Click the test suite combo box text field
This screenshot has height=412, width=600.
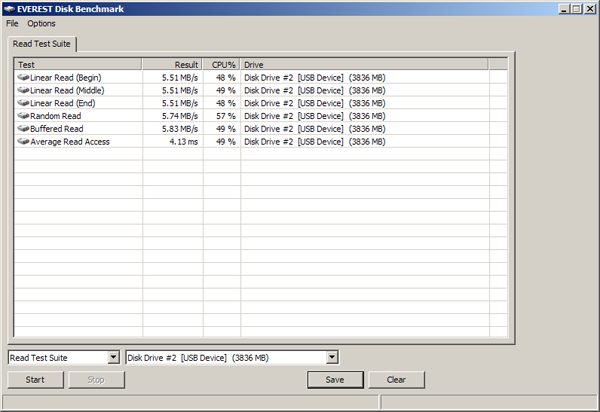58,358
